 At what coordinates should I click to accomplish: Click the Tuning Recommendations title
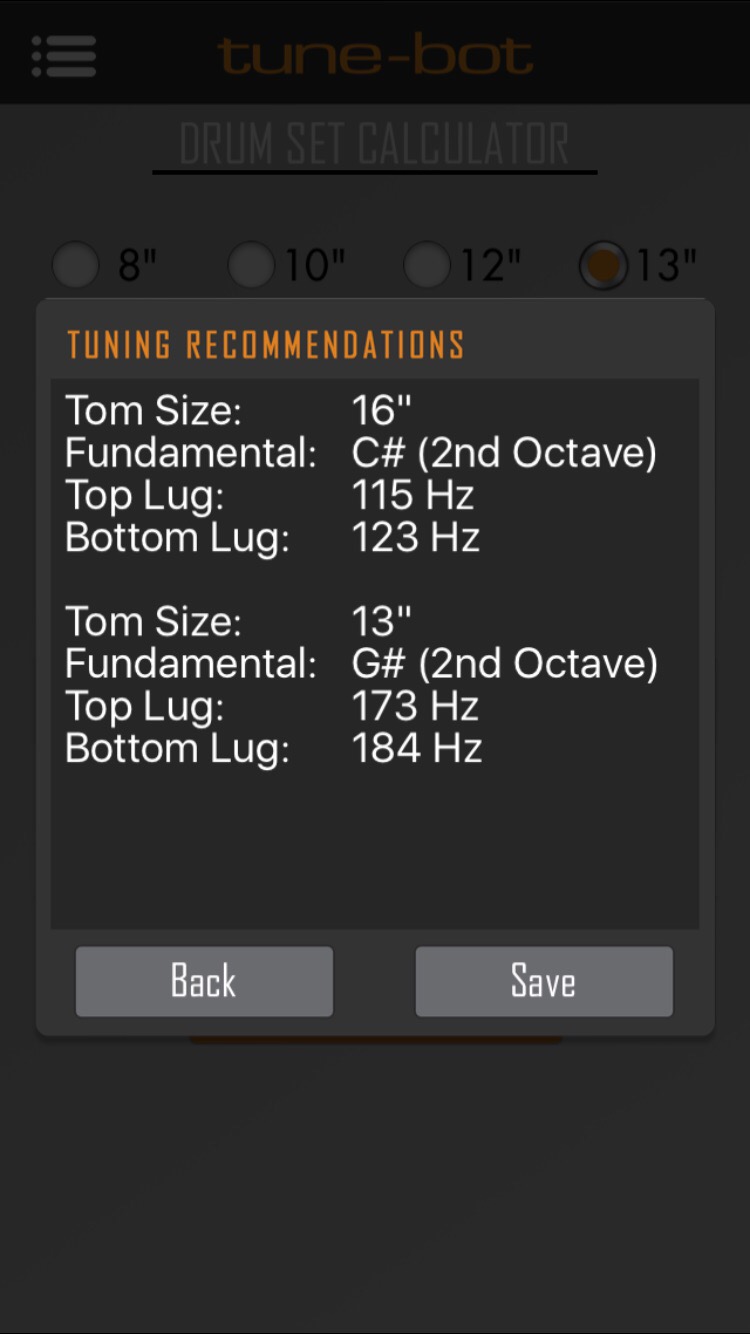point(265,345)
